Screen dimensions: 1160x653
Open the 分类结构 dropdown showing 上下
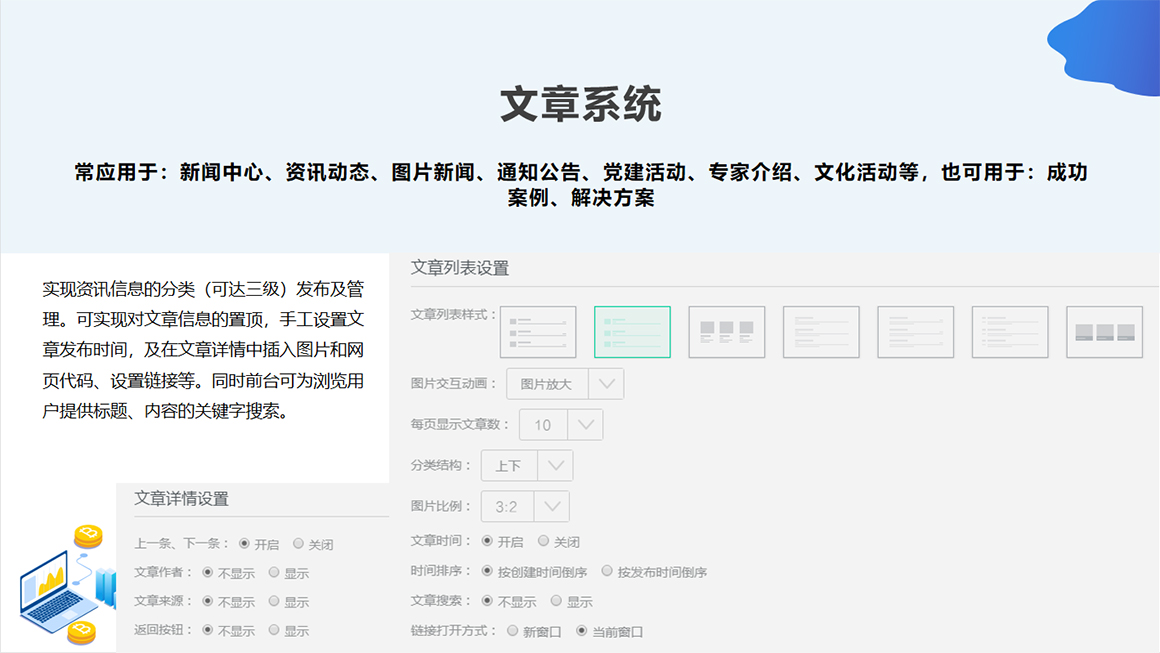(527, 466)
